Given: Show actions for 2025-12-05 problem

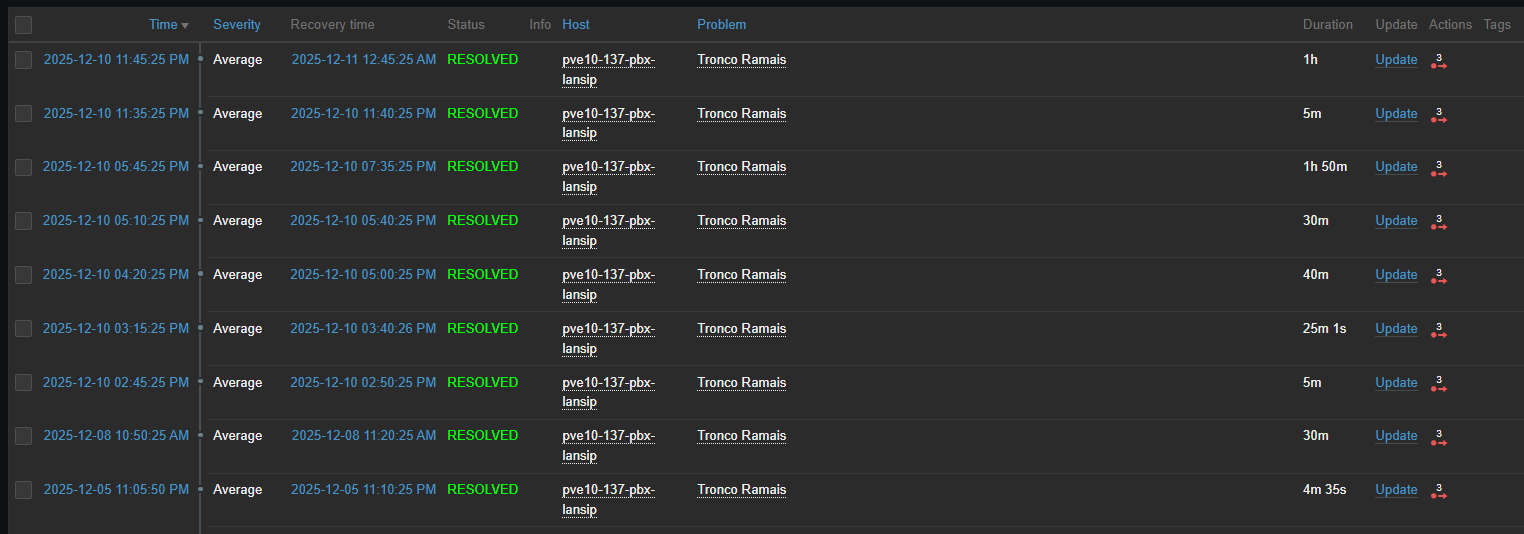Looking at the screenshot, I should click(1439, 491).
